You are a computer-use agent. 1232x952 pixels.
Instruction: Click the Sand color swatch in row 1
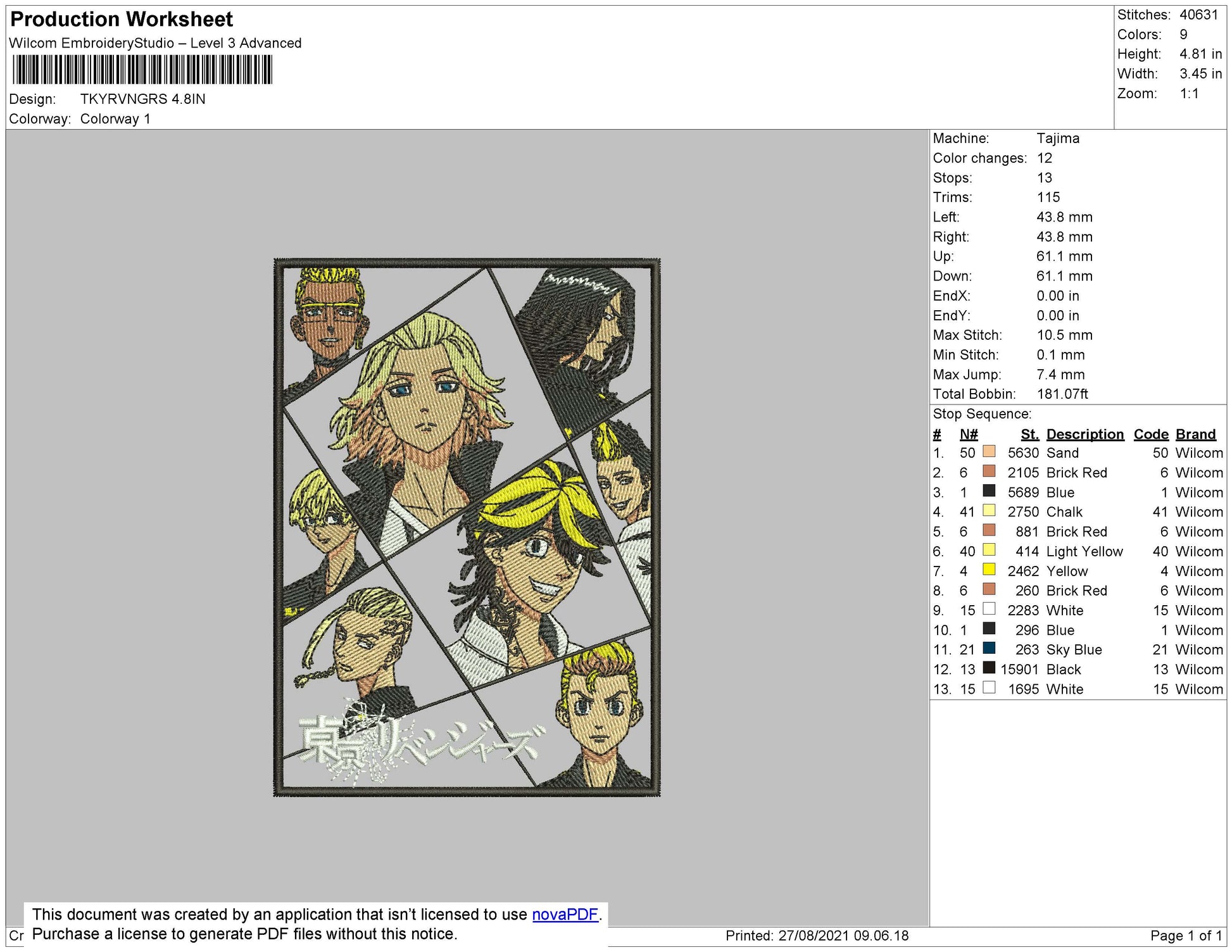click(989, 452)
